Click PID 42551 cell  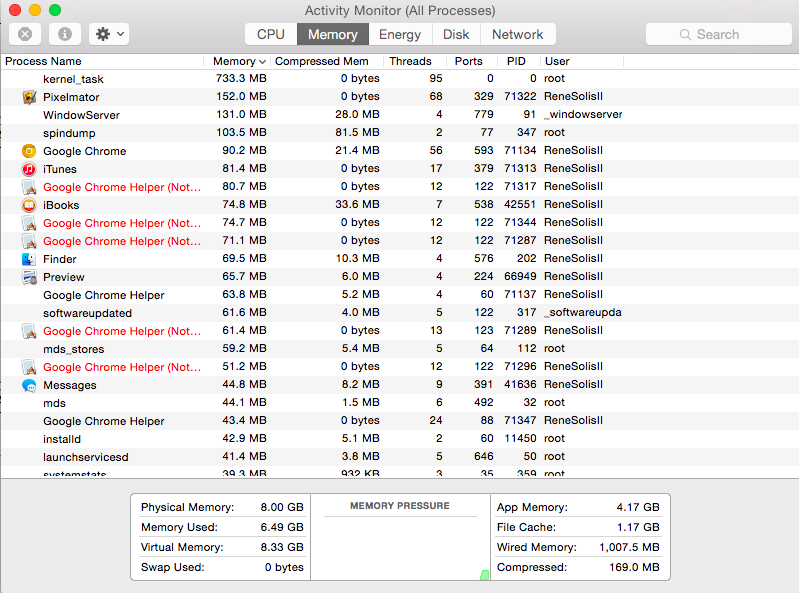[x=520, y=204]
